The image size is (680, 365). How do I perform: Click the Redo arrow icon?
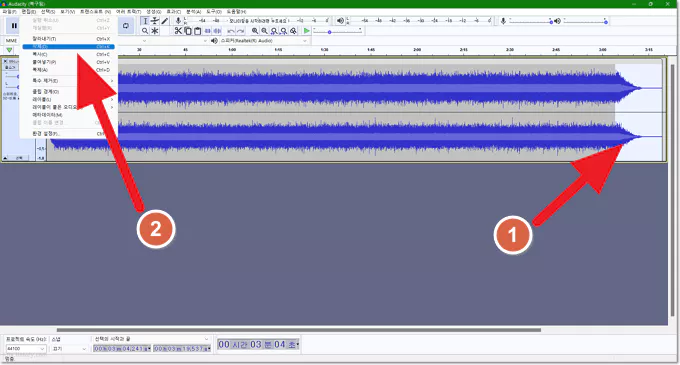tap(241, 31)
